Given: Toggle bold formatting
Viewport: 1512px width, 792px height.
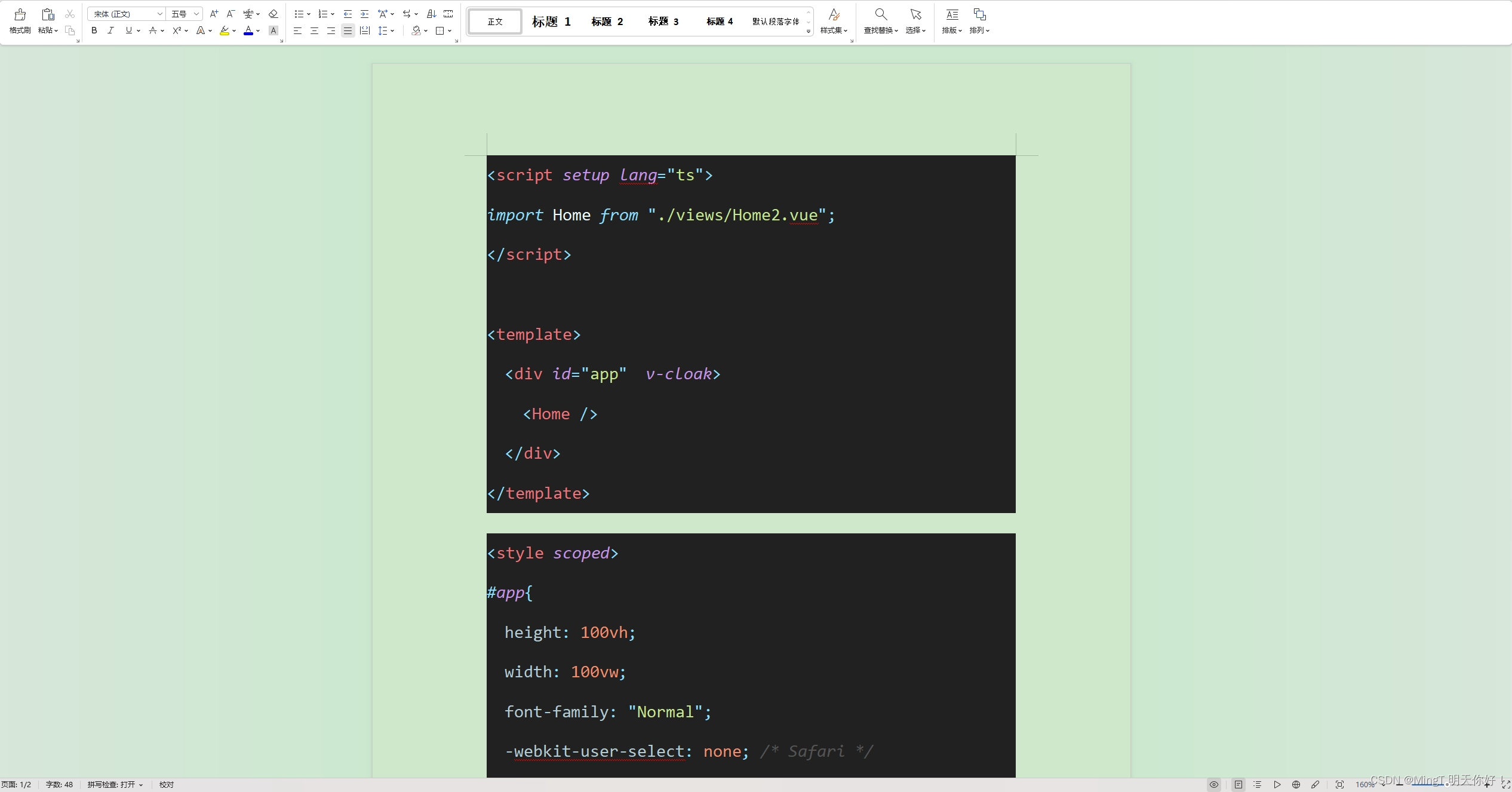Looking at the screenshot, I should [x=94, y=30].
